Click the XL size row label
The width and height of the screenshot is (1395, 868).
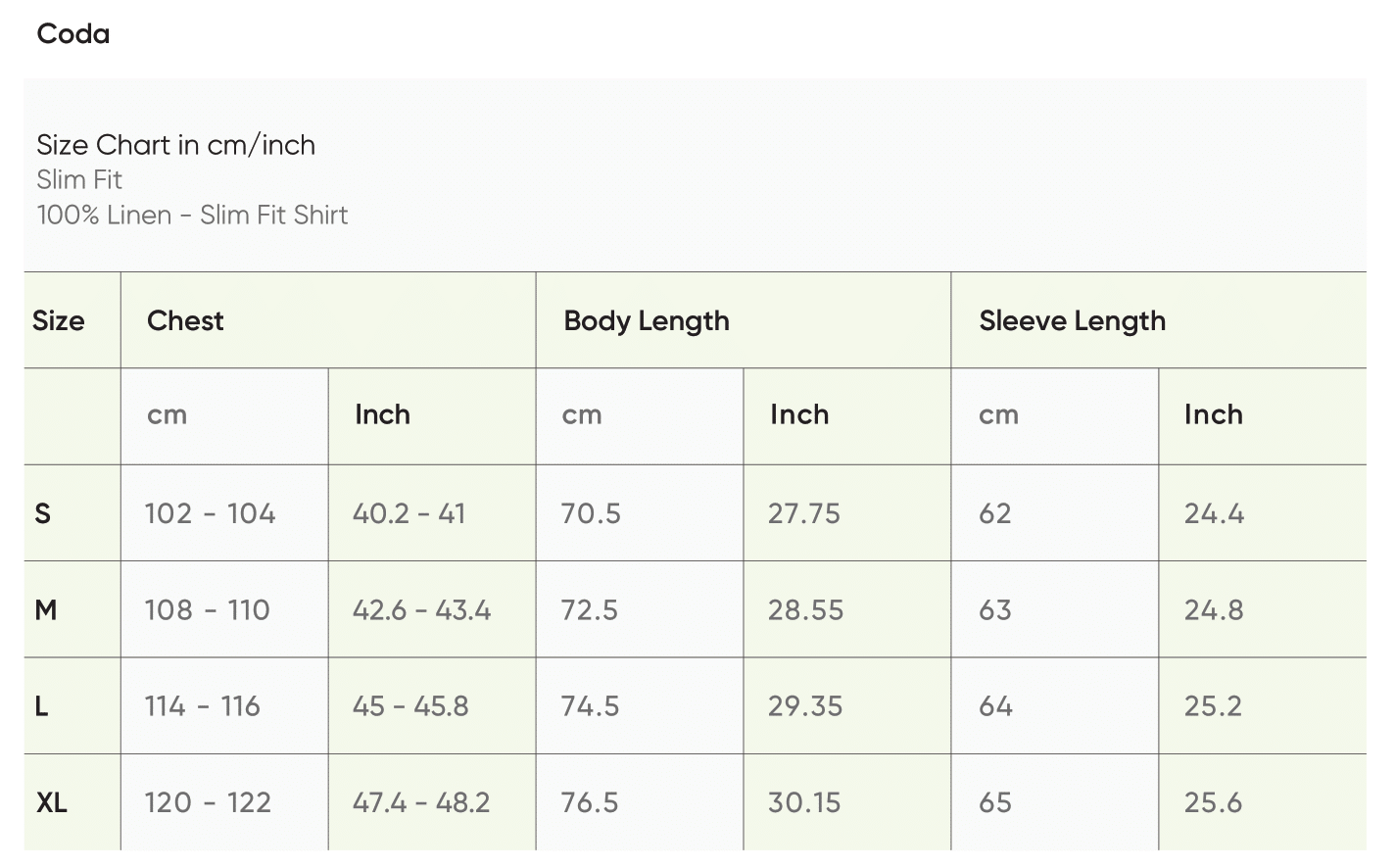(x=52, y=803)
